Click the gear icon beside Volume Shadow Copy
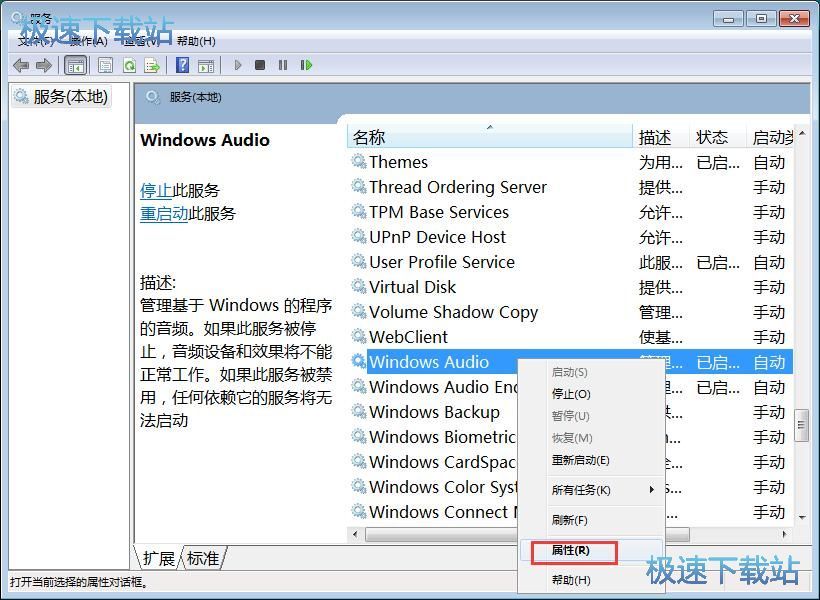 359,311
